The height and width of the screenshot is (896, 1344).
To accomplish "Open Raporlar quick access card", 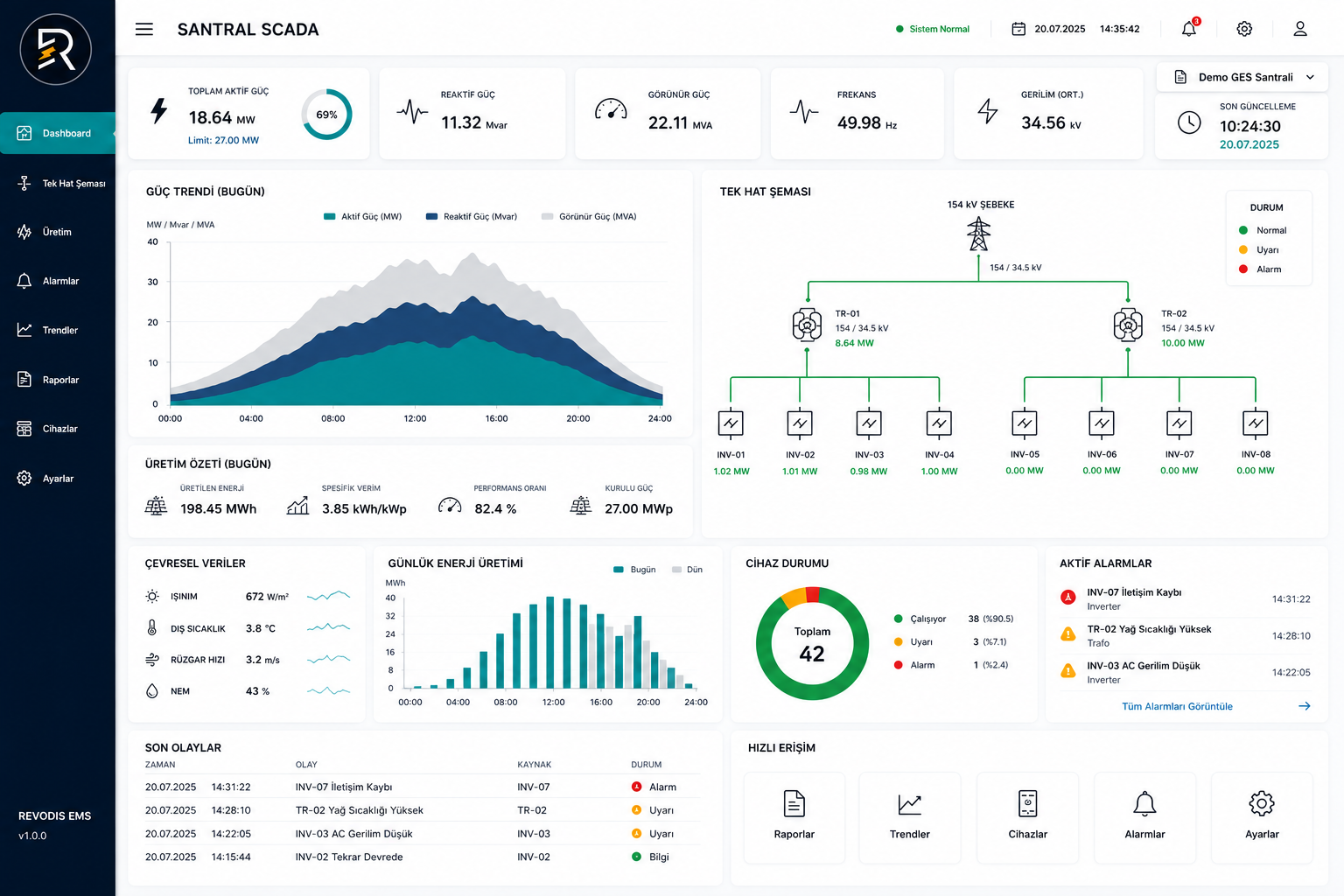I will [794, 818].
